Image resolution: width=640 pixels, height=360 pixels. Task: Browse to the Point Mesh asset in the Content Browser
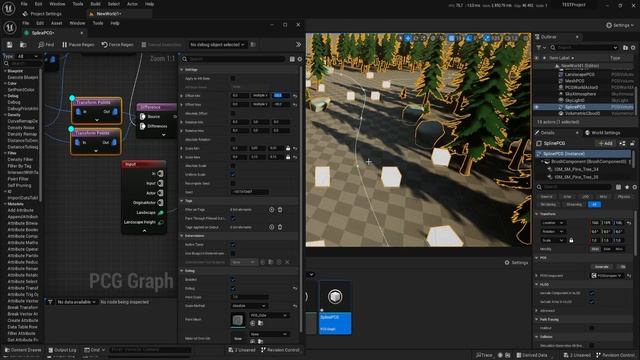click(260, 323)
